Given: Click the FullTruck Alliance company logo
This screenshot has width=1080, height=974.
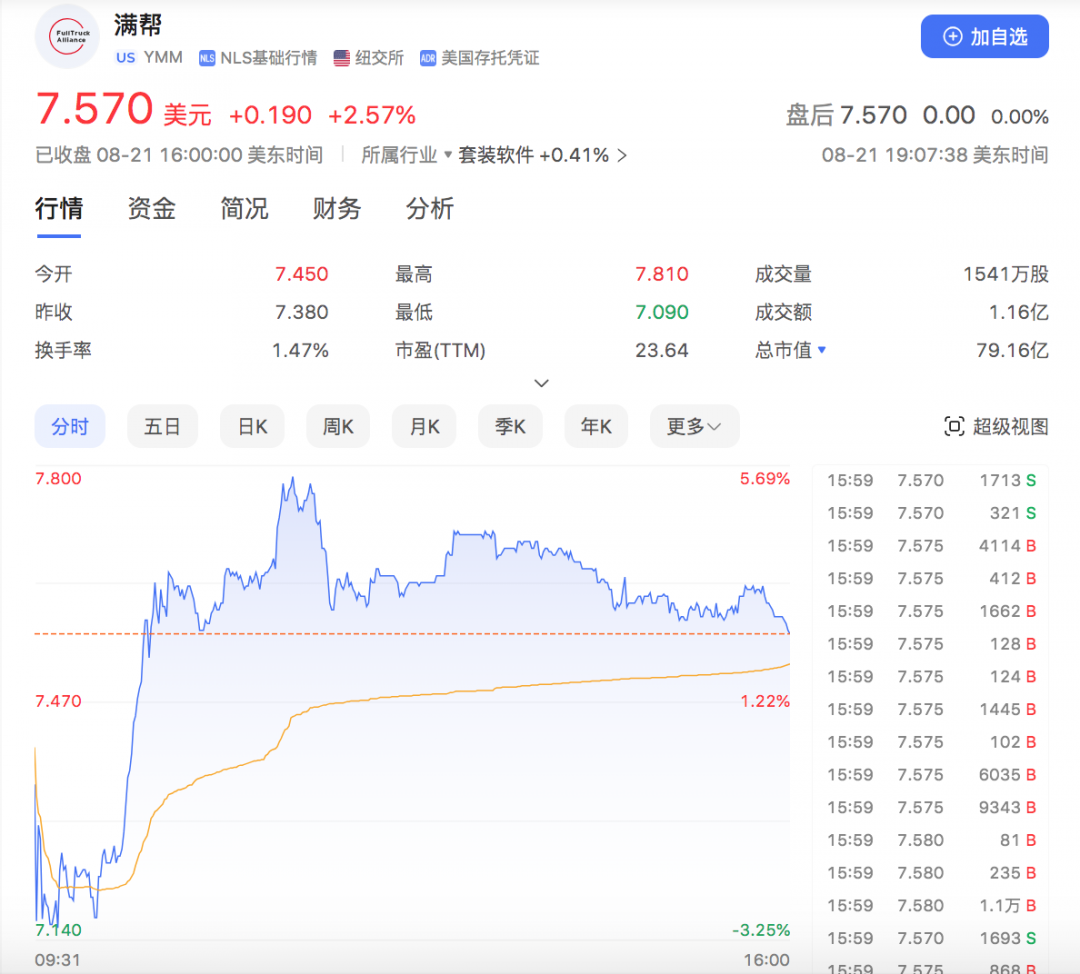Looking at the screenshot, I should tap(66, 35).
